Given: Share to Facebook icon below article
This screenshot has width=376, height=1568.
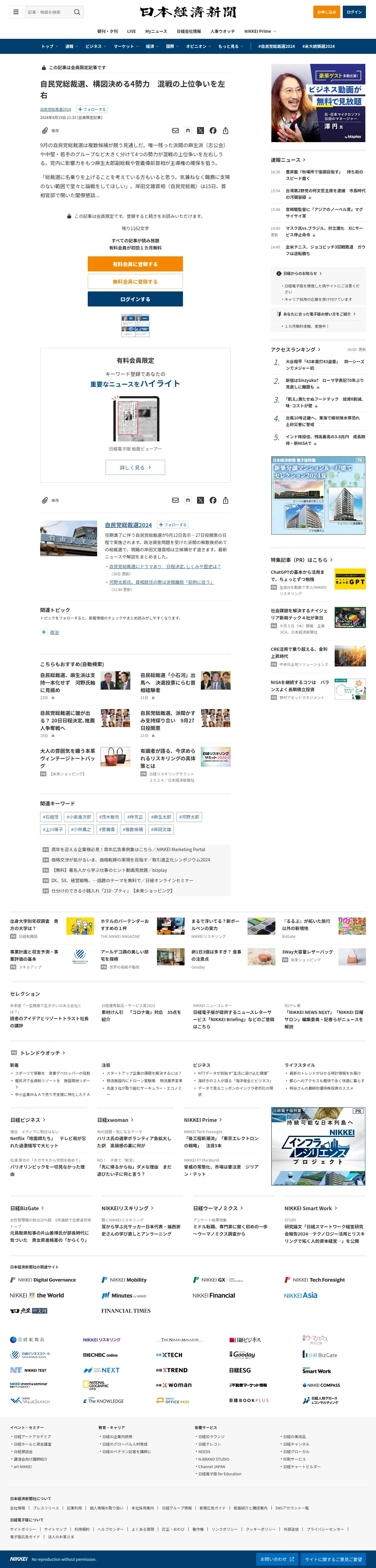Looking at the screenshot, I should coord(213,500).
